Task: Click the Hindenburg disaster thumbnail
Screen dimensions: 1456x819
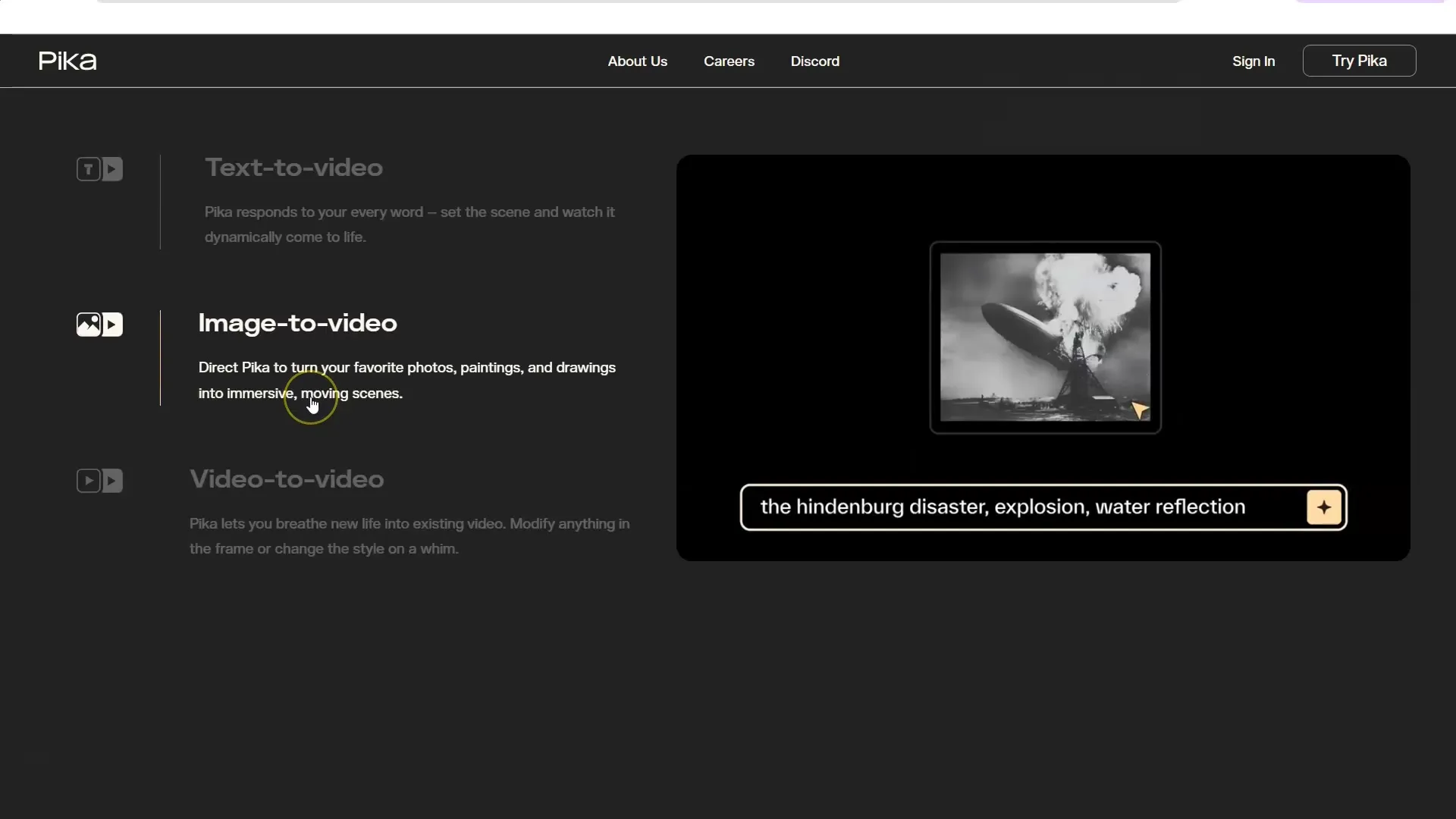Action: 1043,337
